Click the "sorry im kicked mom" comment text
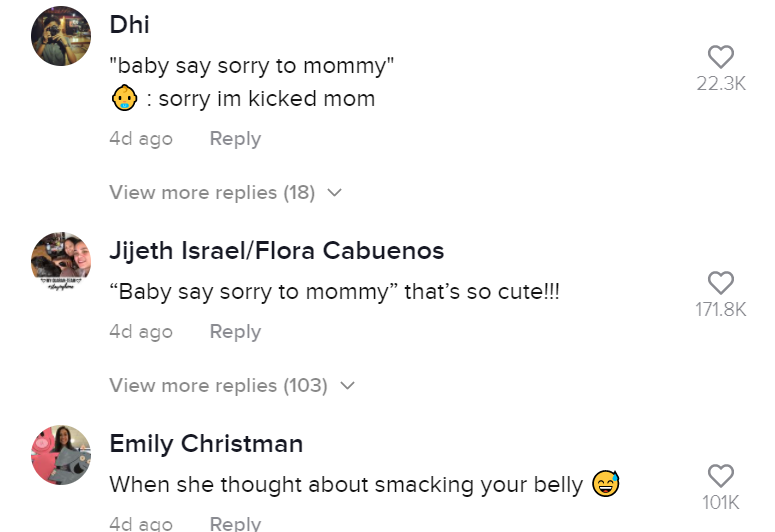This screenshot has width=775, height=532. [267, 99]
